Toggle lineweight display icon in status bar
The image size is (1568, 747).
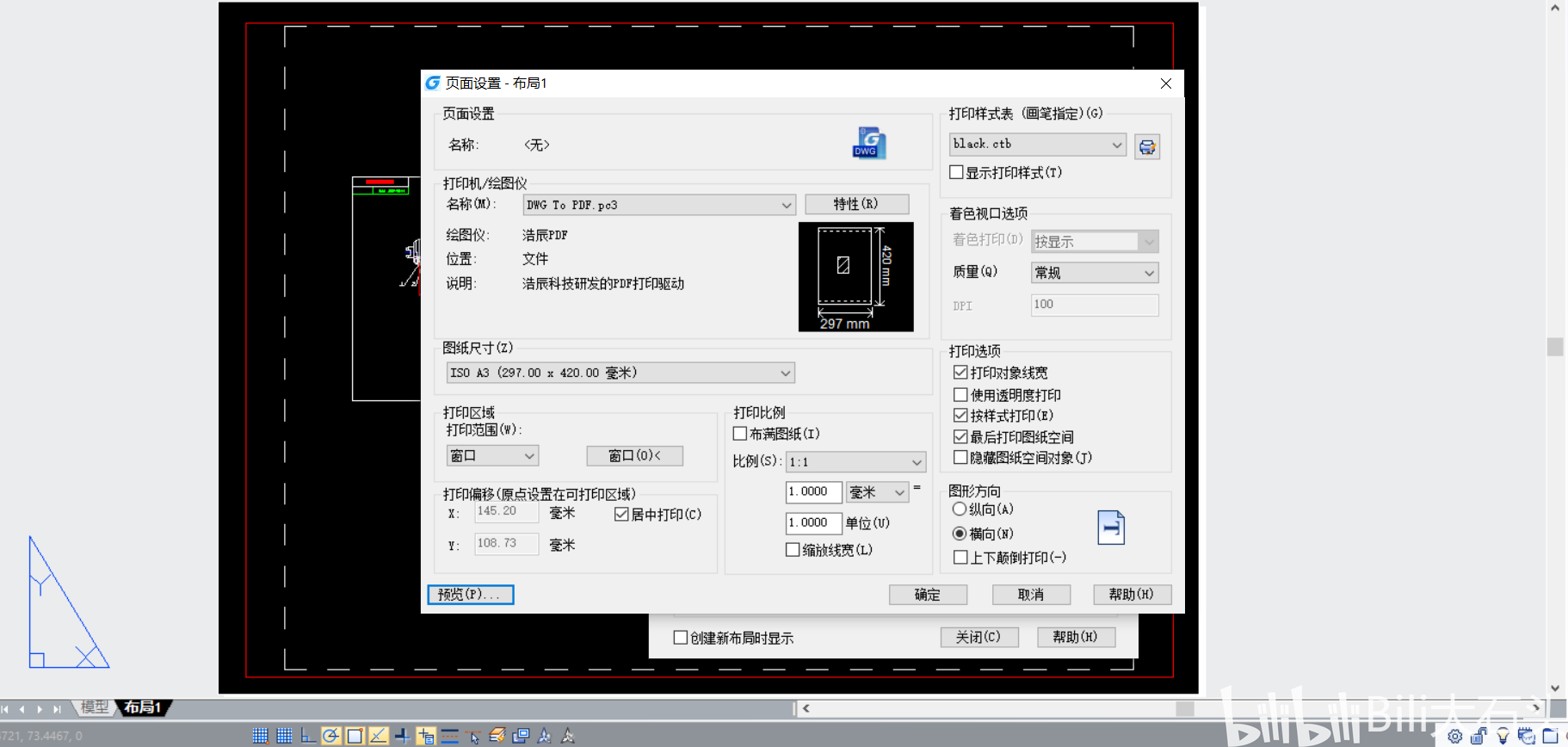coord(449,736)
